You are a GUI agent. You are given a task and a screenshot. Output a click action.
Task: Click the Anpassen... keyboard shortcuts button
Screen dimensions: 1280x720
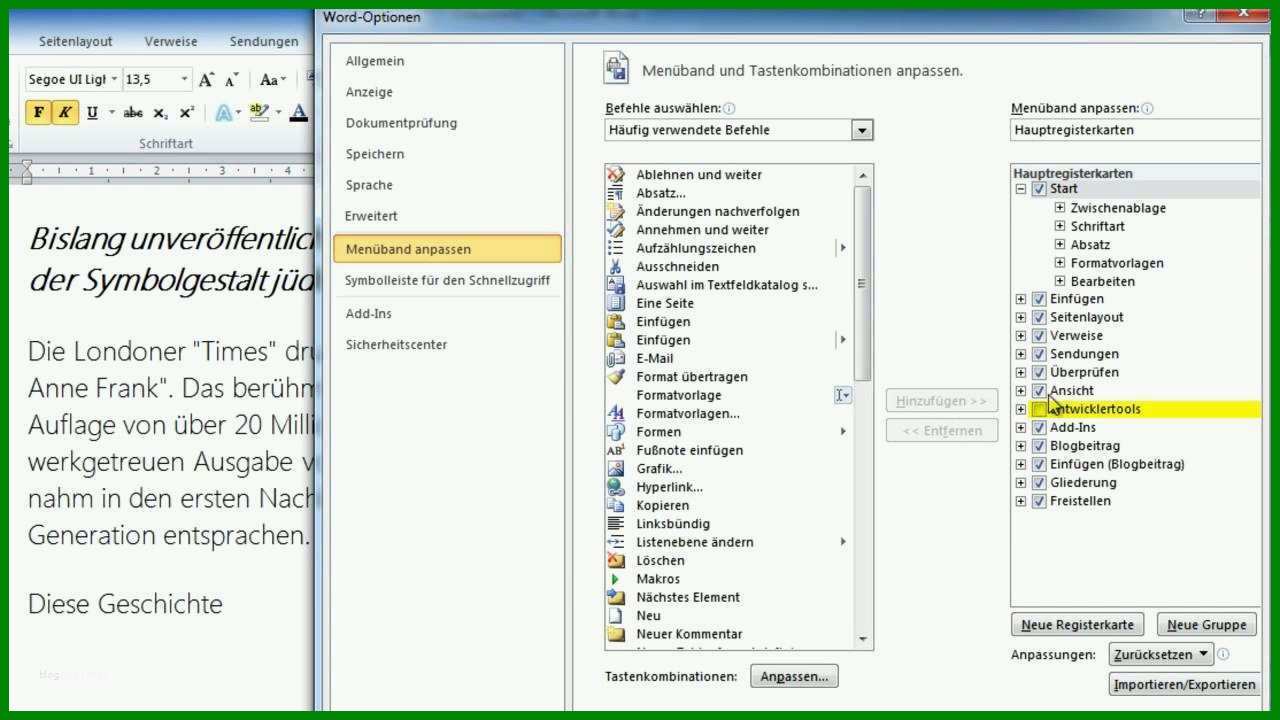pos(794,677)
